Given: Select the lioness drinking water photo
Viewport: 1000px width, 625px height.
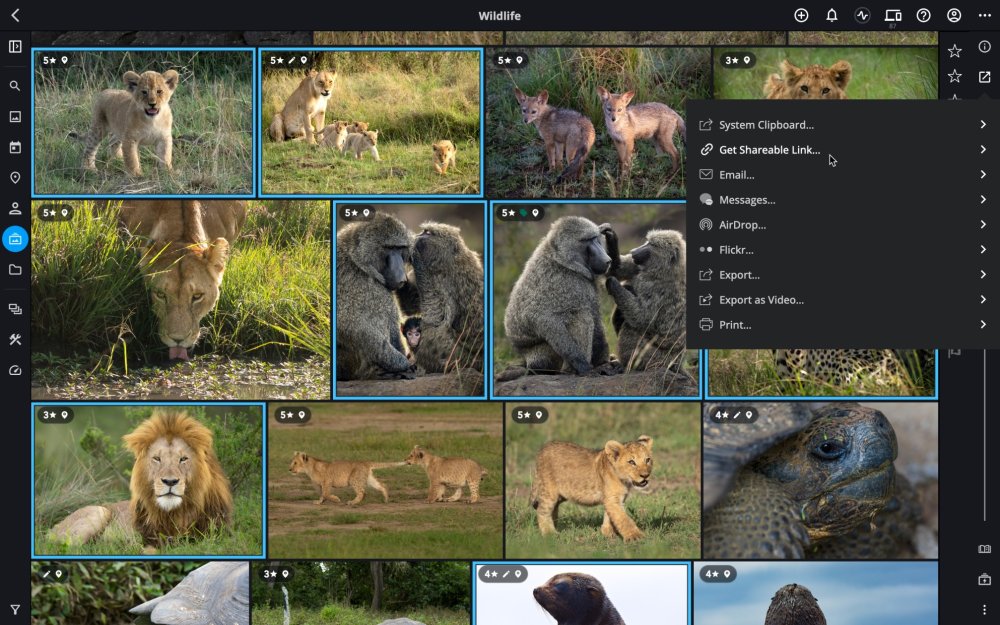Looking at the screenshot, I should [x=180, y=300].
